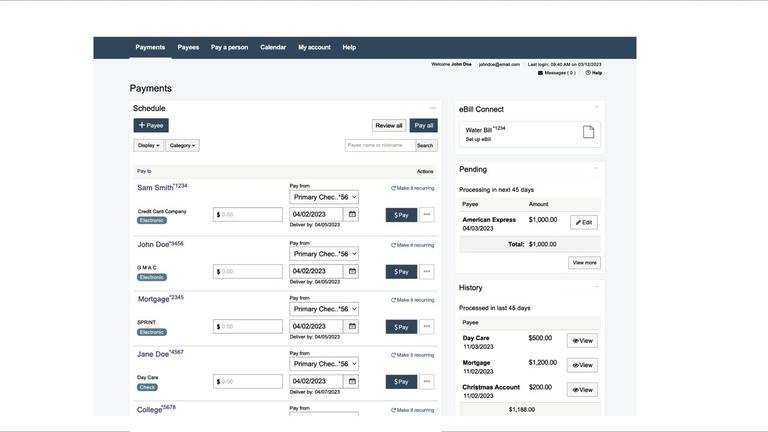Expand the Category dropdown filter
This screenshot has height=432, width=768.
(x=182, y=146)
